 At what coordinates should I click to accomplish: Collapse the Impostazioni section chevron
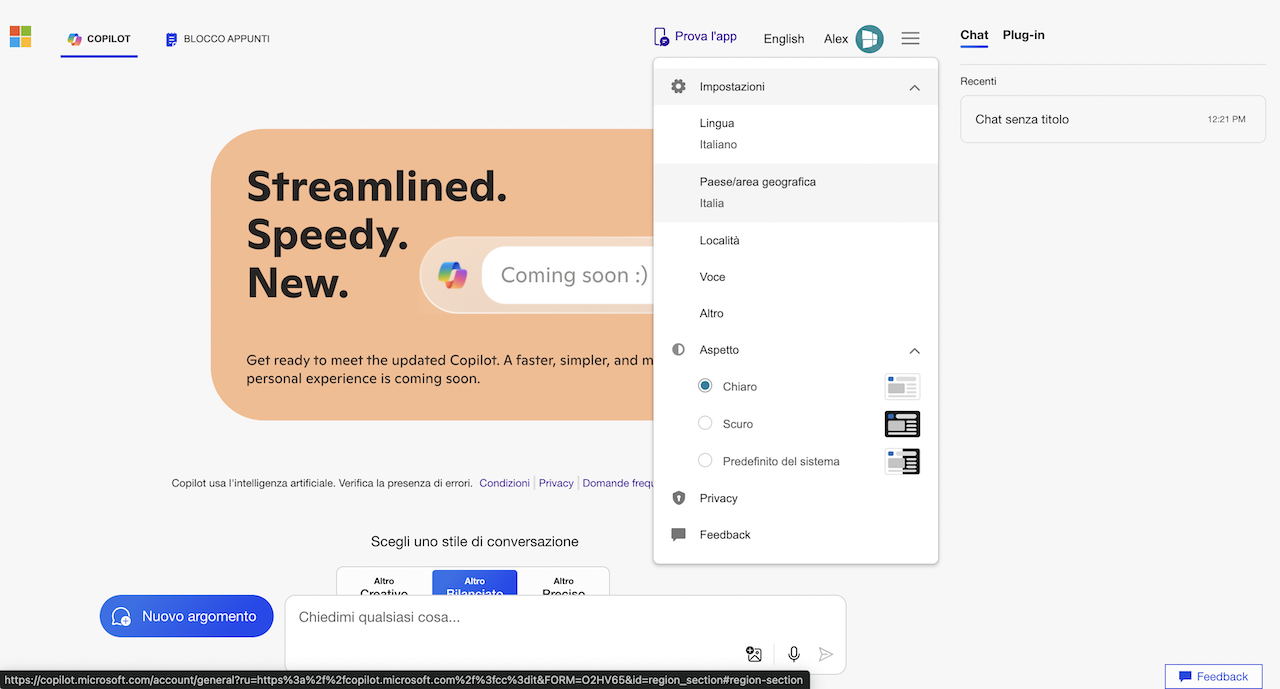click(x=914, y=88)
